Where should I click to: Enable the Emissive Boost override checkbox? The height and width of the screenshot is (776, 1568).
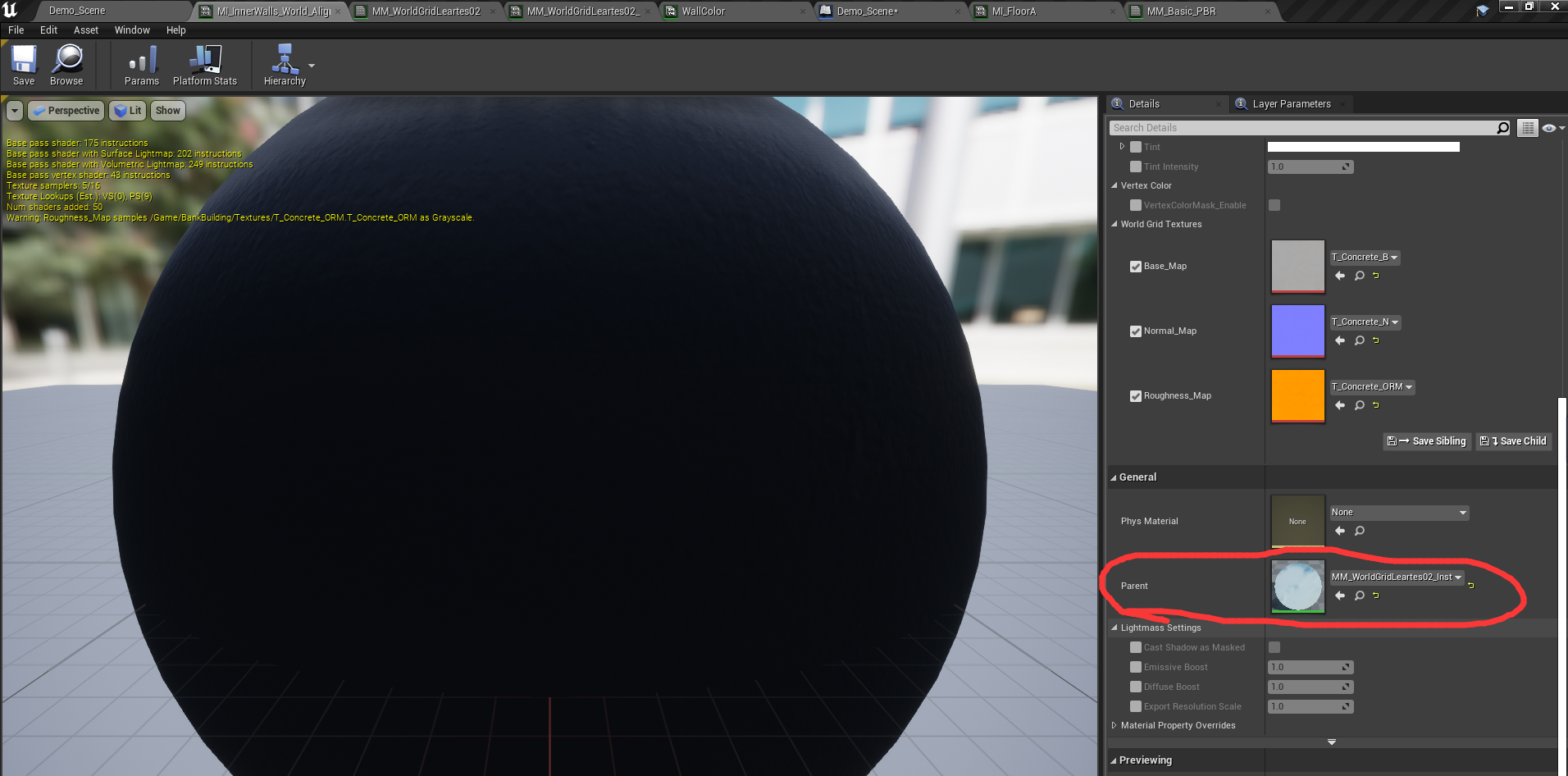[1136, 667]
